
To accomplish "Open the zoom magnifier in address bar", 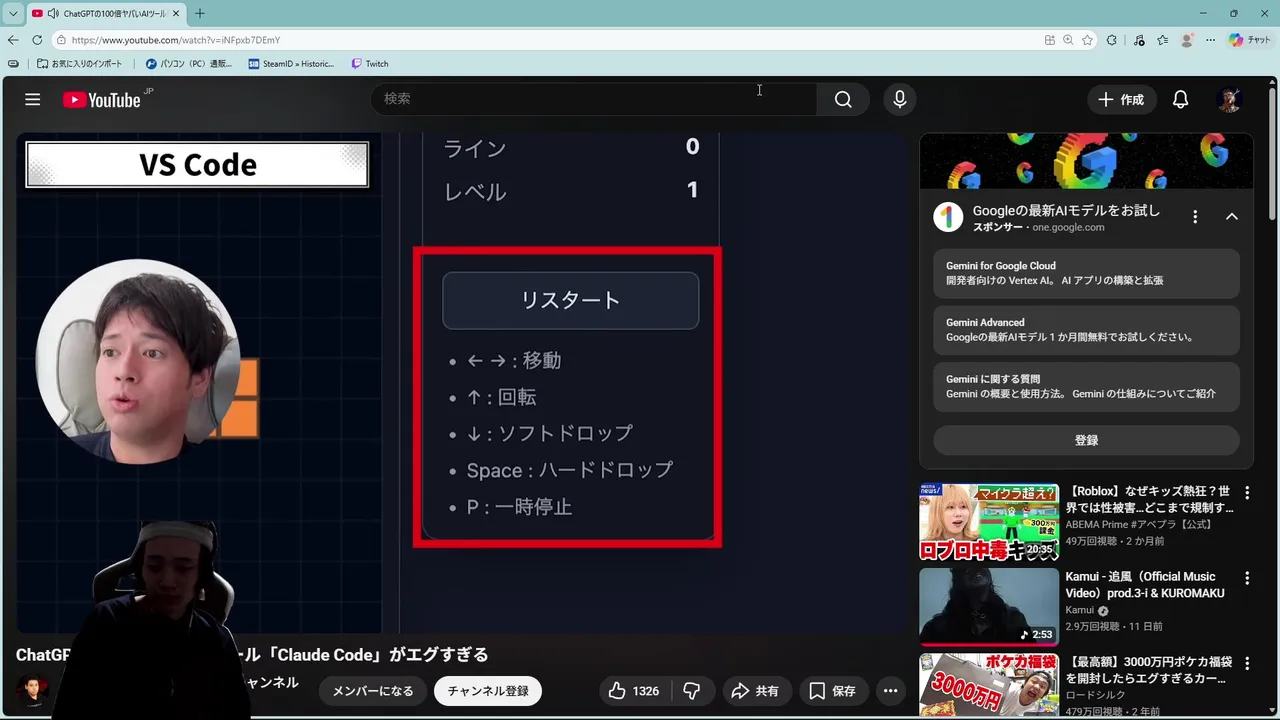I will [x=1068, y=40].
